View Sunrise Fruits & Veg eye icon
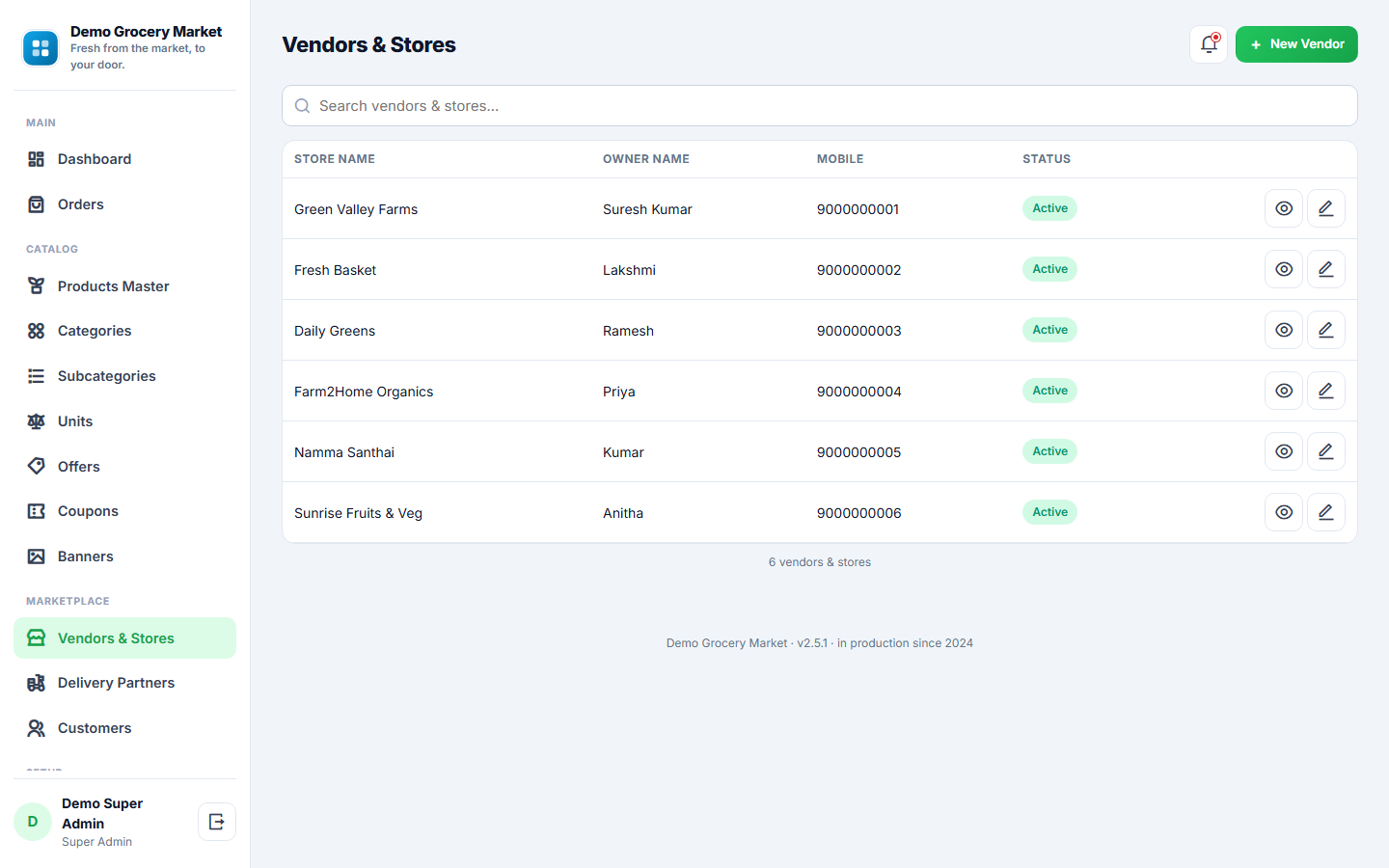Viewport: 1389px width, 868px height. coord(1284,512)
